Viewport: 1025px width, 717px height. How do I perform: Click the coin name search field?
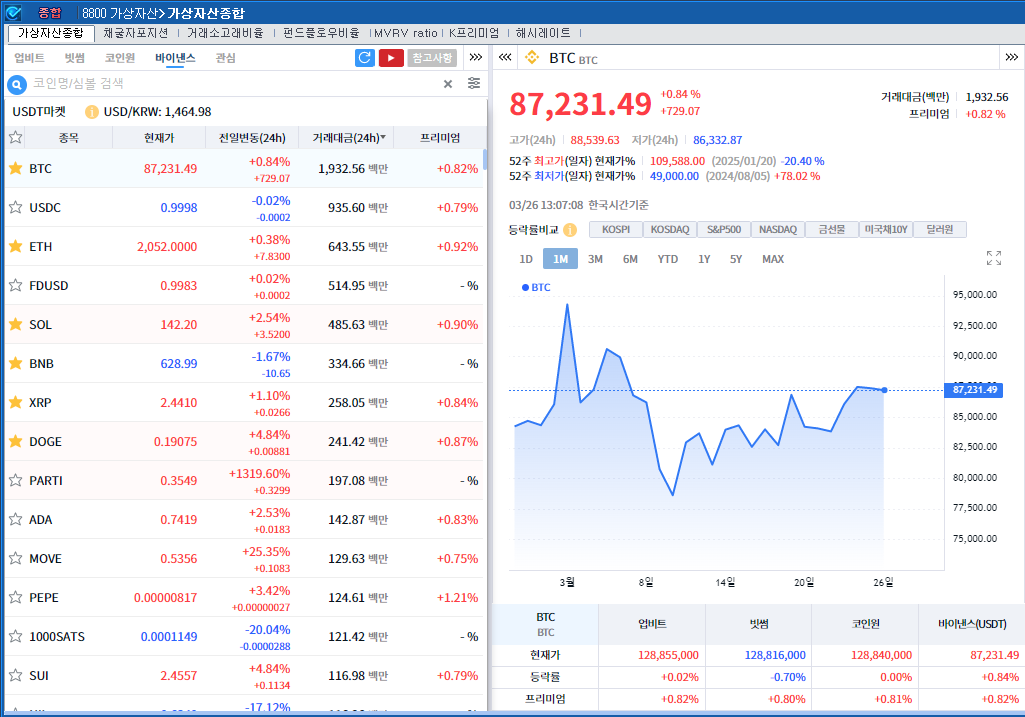click(x=230, y=84)
